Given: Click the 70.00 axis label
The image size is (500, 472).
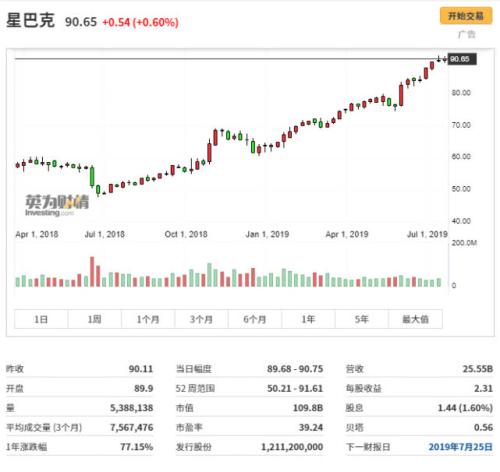Looking at the screenshot, I should (x=461, y=125).
